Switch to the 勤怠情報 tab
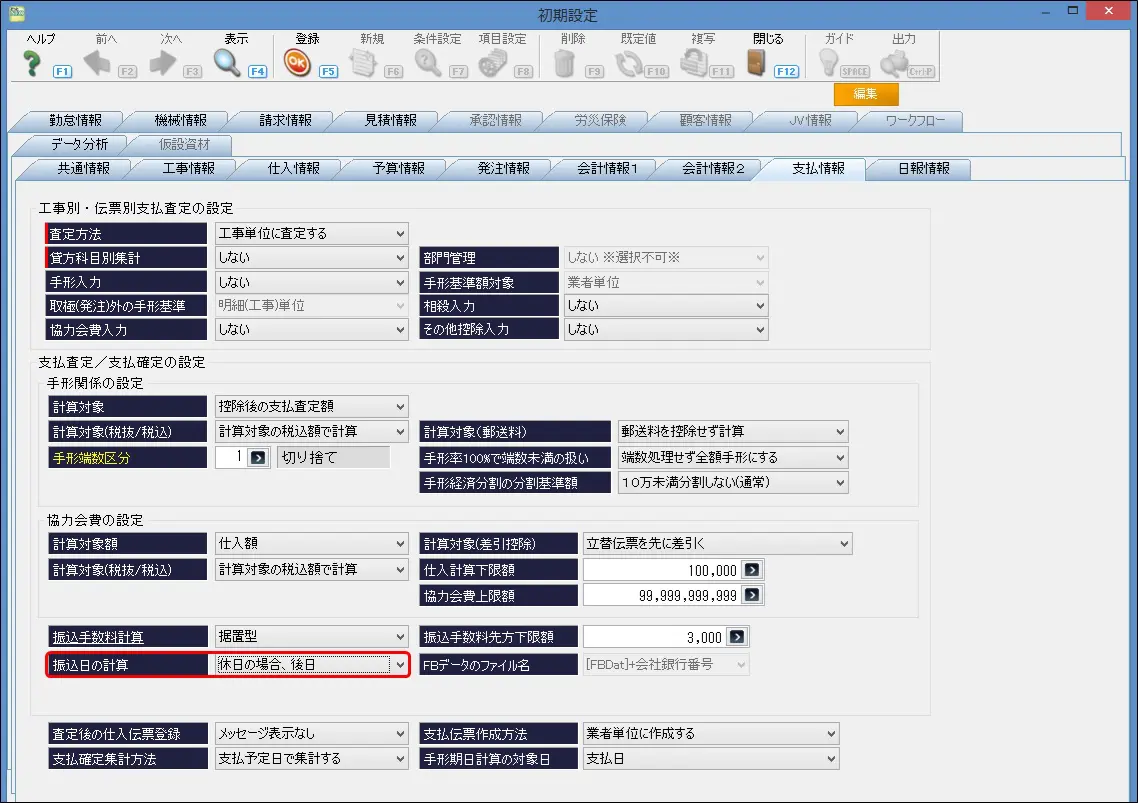The image size is (1138, 803). click(75, 121)
